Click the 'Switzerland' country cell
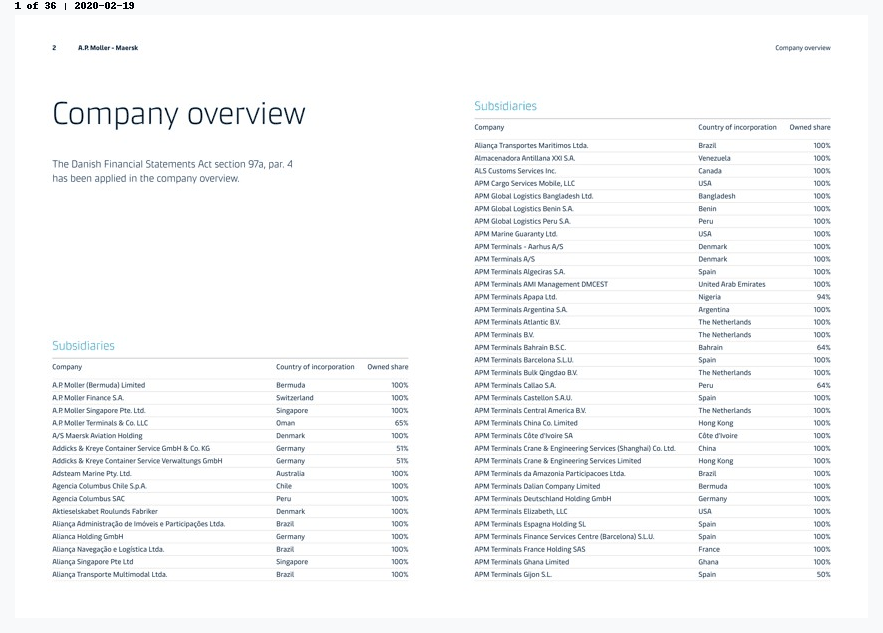The height and width of the screenshot is (633, 883). 295,398
